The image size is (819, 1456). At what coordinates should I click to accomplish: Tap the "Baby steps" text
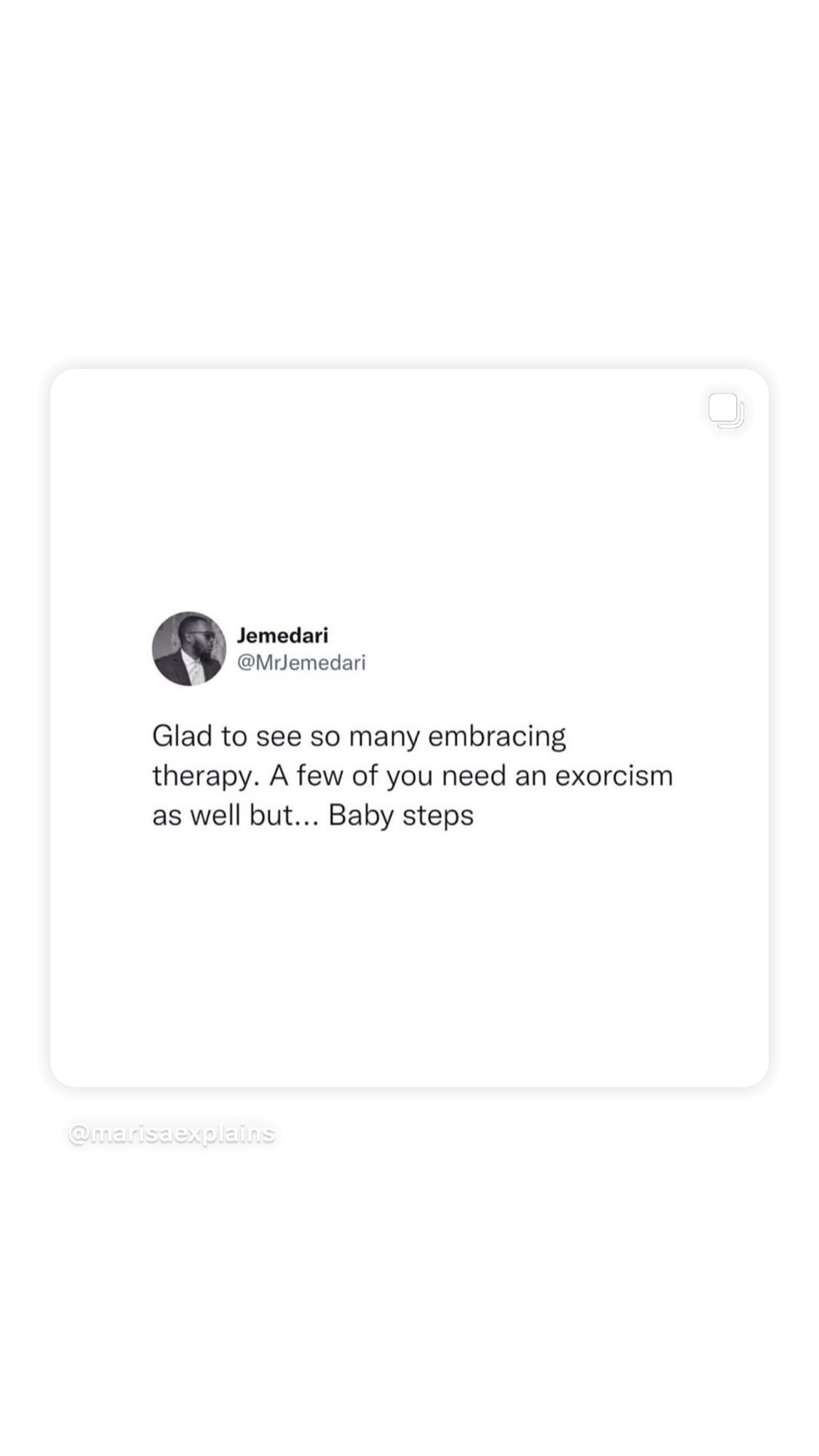(x=401, y=816)
